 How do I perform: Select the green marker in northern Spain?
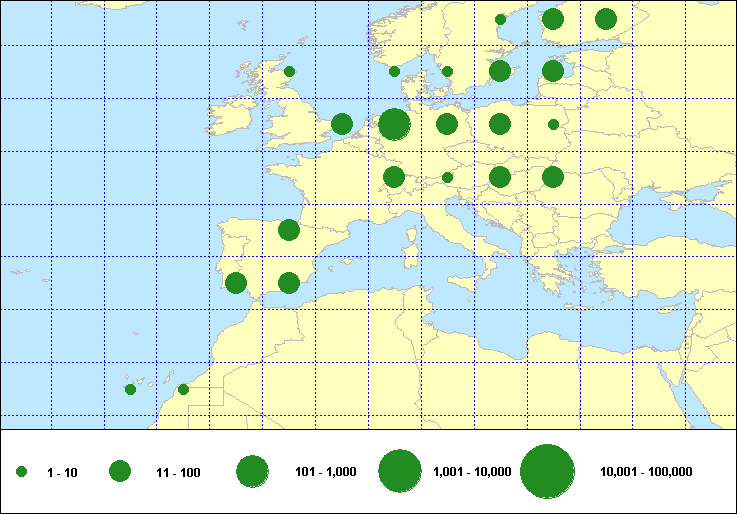click(x=289, y=230)
